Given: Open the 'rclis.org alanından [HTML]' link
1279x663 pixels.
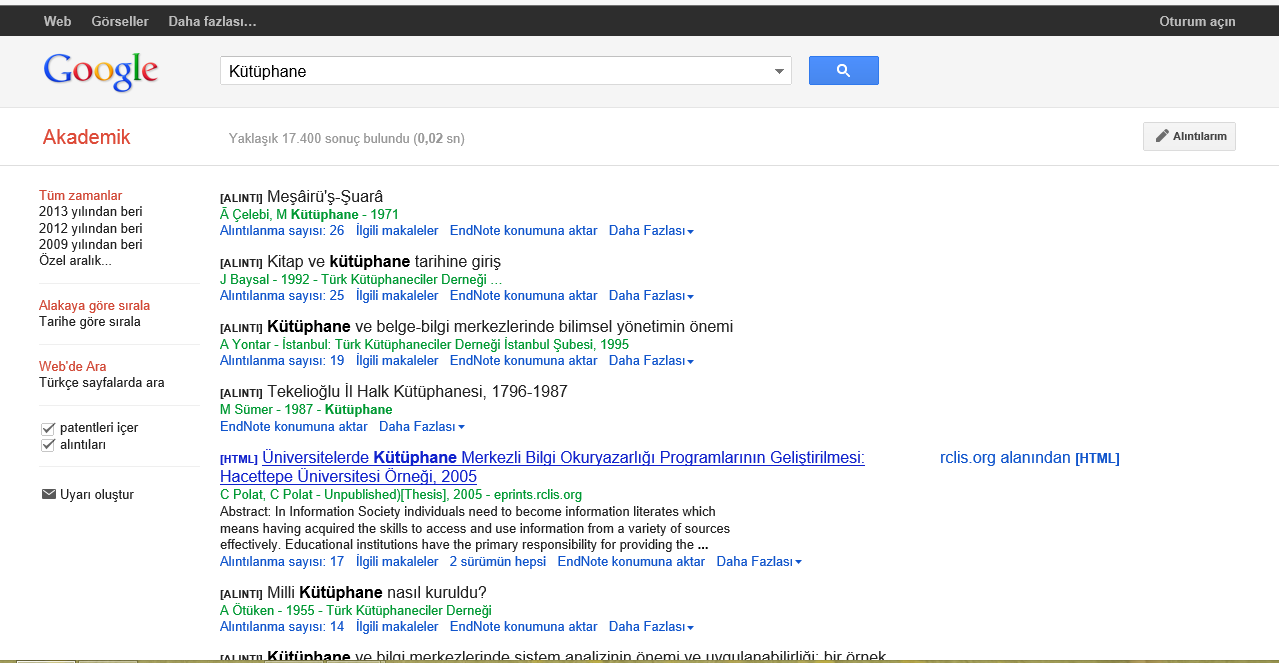Looking at the screenshot, I should [1030, 458].
